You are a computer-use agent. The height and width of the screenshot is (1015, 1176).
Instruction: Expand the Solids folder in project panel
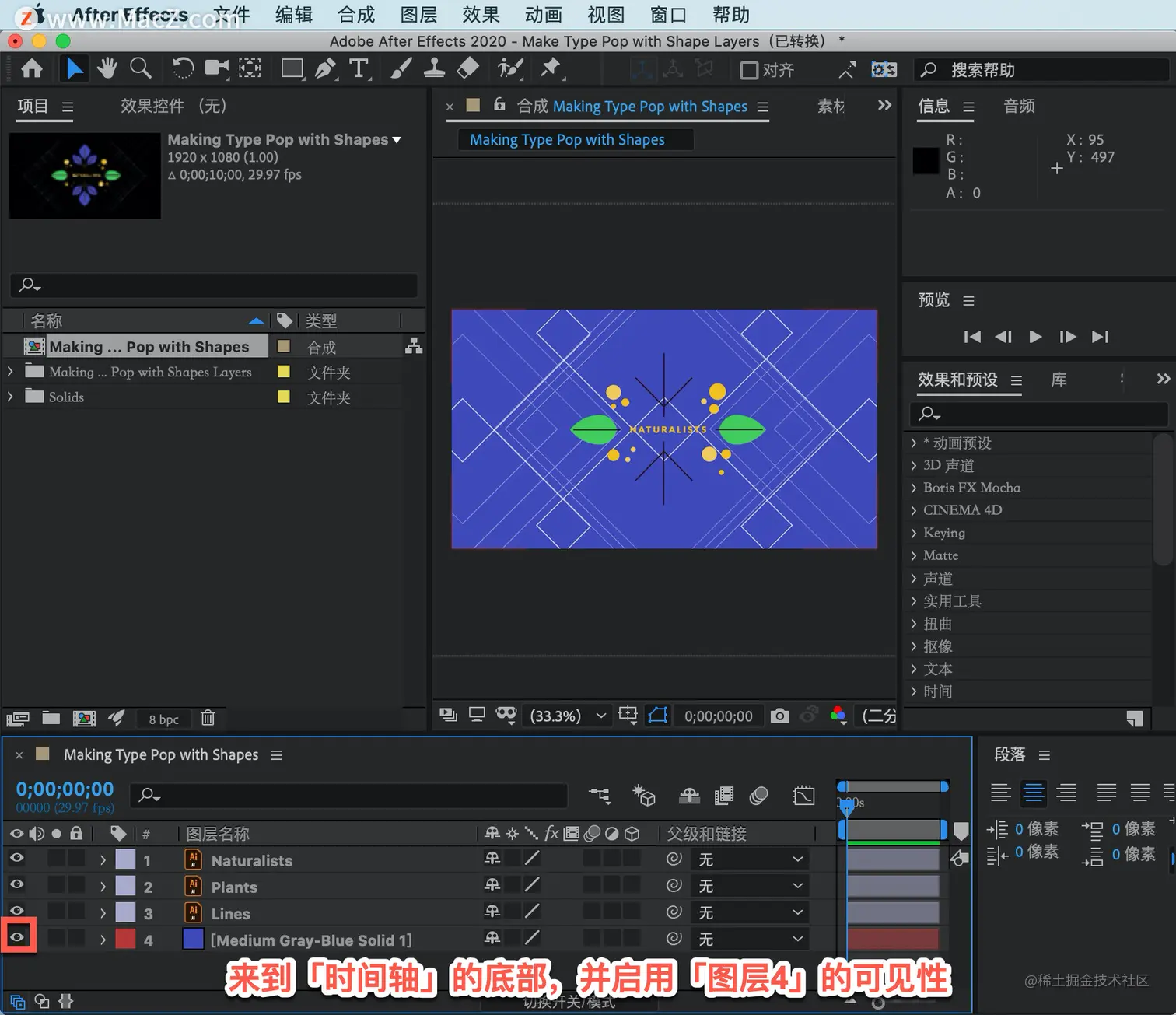coord(10,397)
